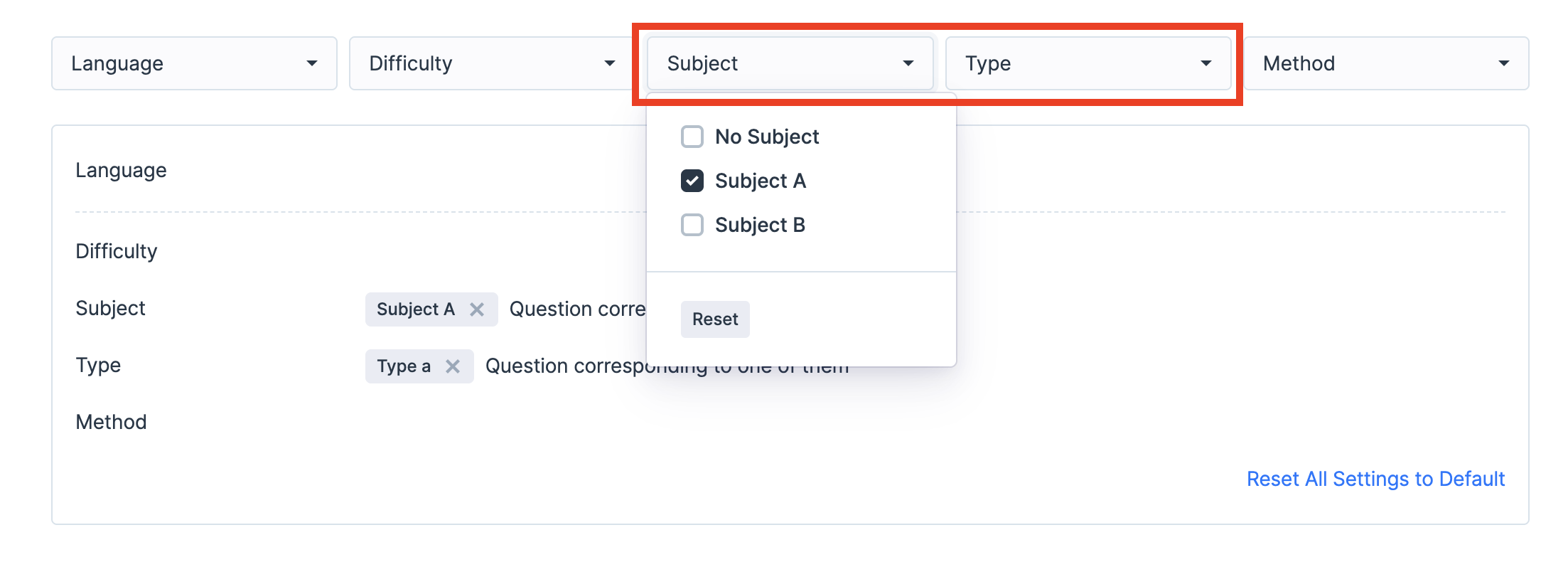The image size is (1568, 562).
Task: Uncheck the Subject A checkbox
Action: (x=692, y=181)
